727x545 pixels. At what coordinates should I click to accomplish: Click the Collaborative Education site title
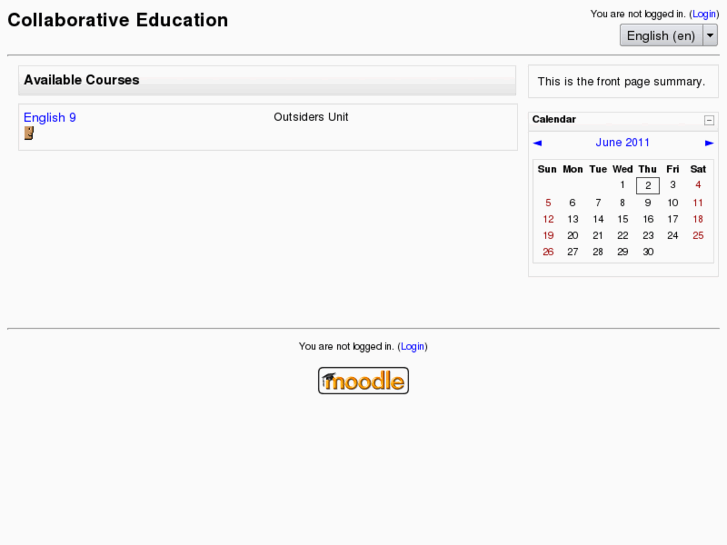click(x=118, y=20)
